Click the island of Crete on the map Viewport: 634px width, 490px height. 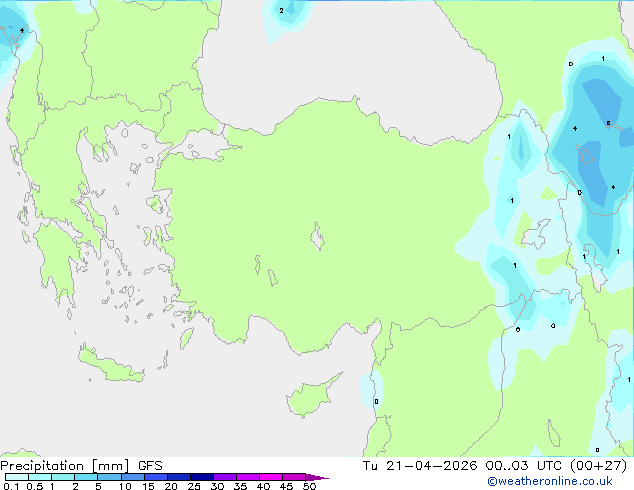(x=110, y=366)
